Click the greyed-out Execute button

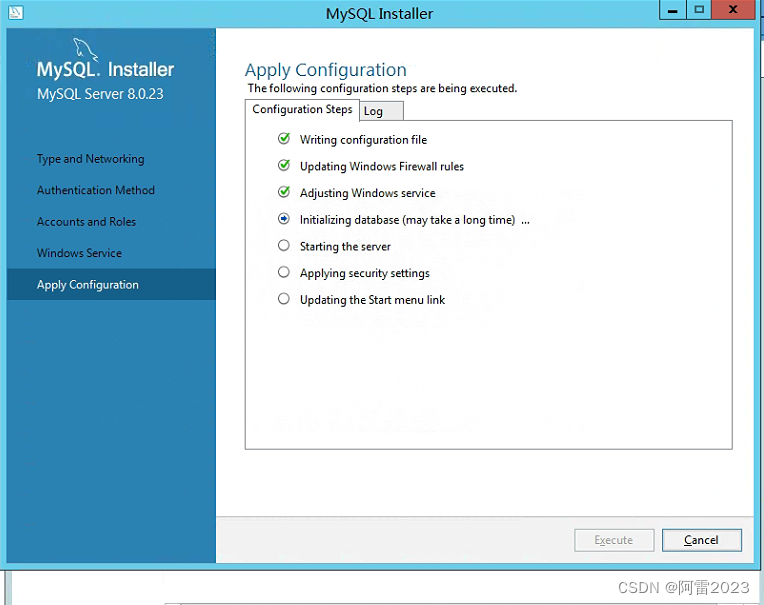614,540
